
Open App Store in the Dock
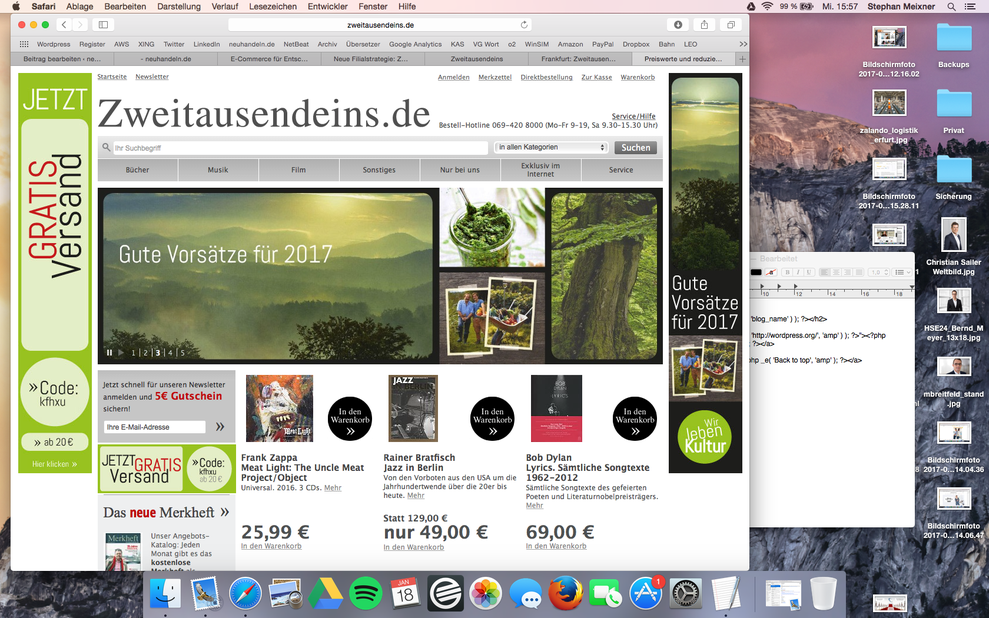point(646,593)
